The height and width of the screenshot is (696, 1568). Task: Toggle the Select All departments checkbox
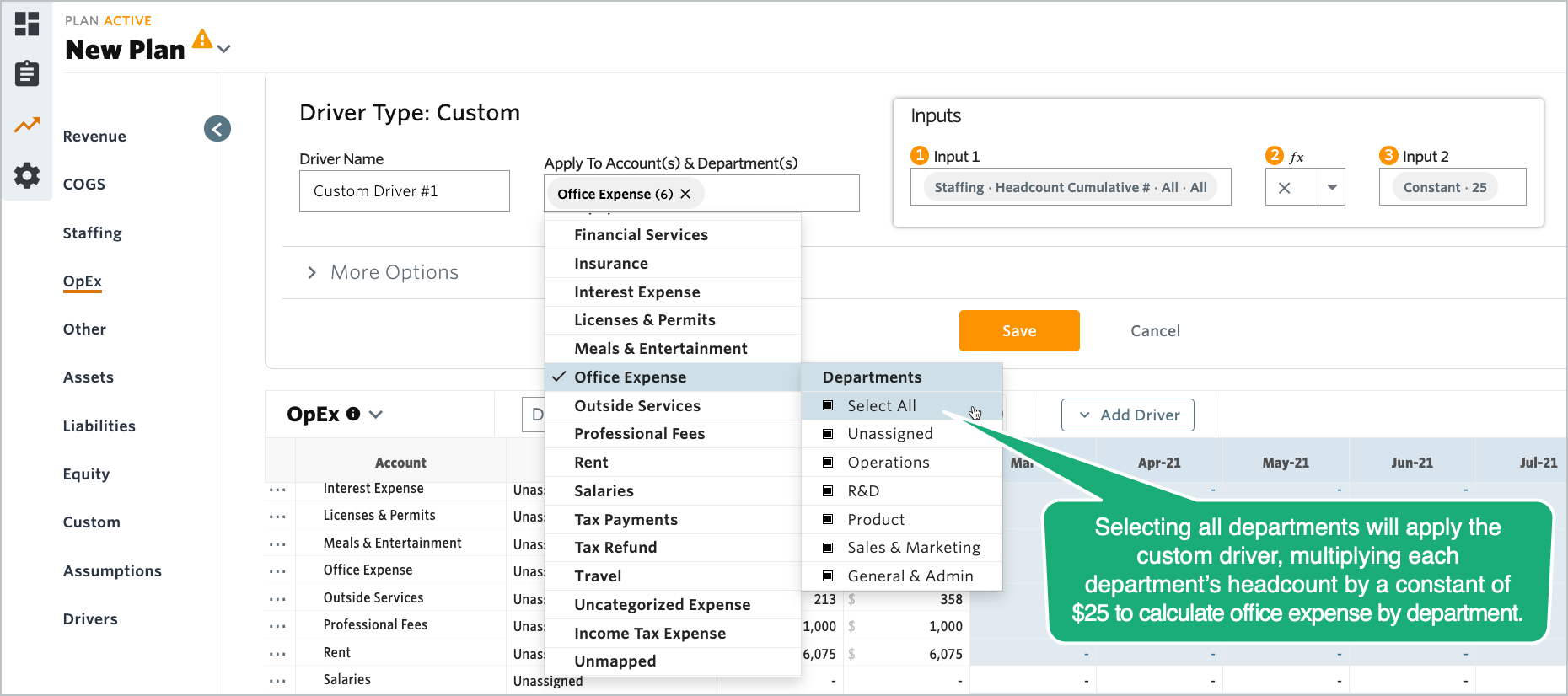tap(828, 406)
